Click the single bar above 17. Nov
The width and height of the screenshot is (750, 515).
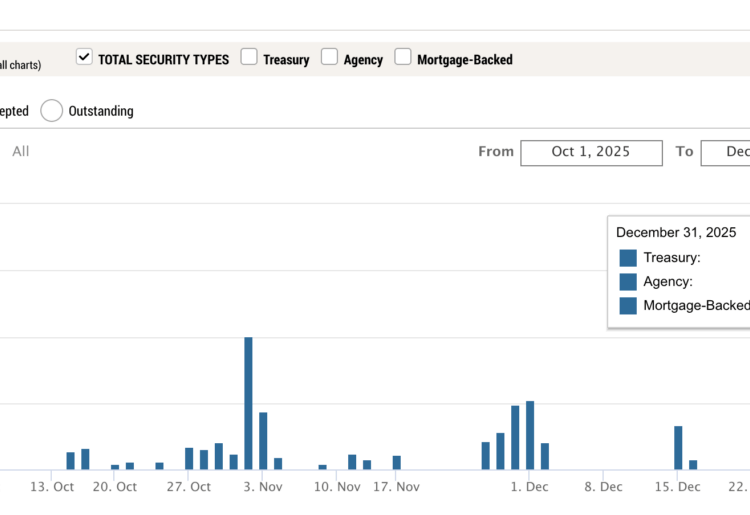click(397, 462)
